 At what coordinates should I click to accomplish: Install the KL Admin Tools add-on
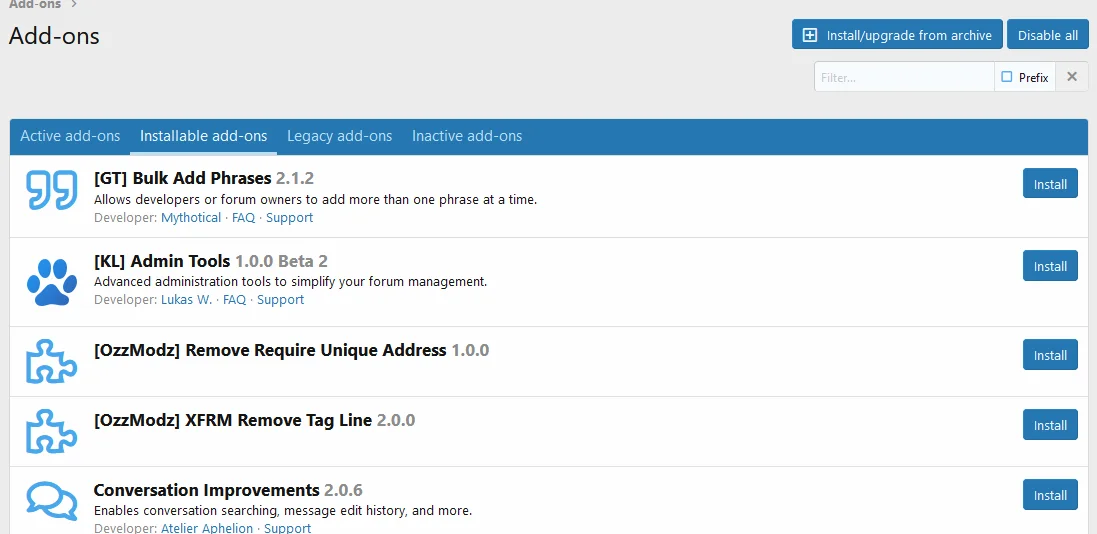click(1049, 266)
